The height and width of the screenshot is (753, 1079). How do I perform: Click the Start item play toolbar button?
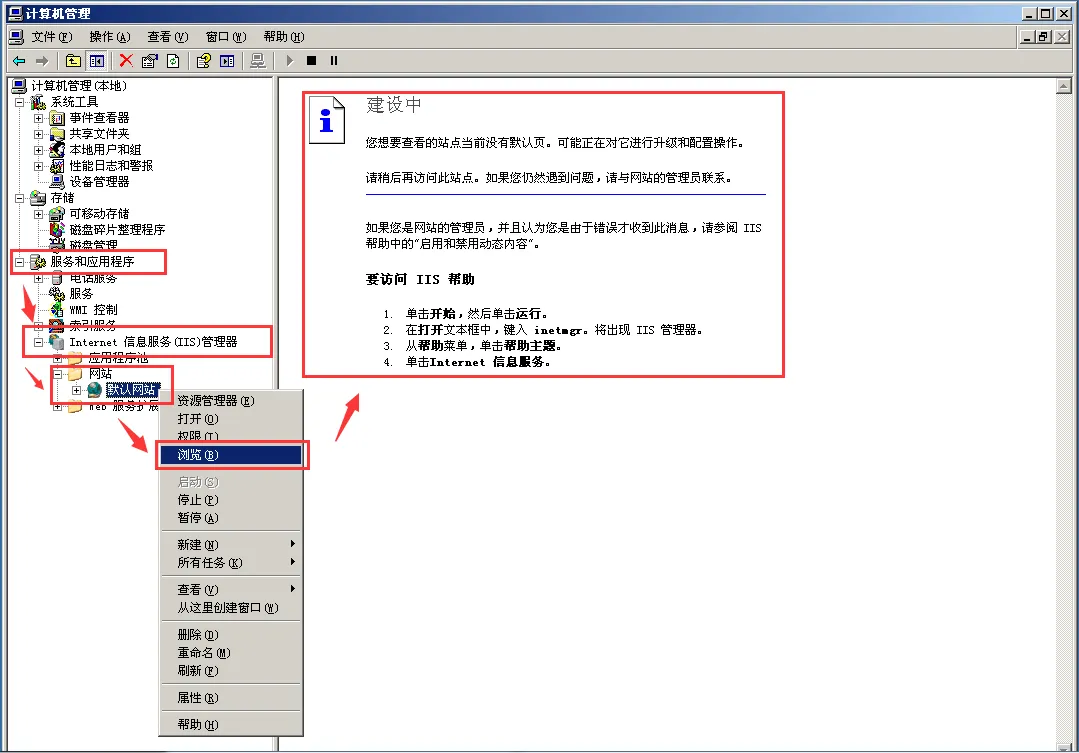(x=290, y=61)
